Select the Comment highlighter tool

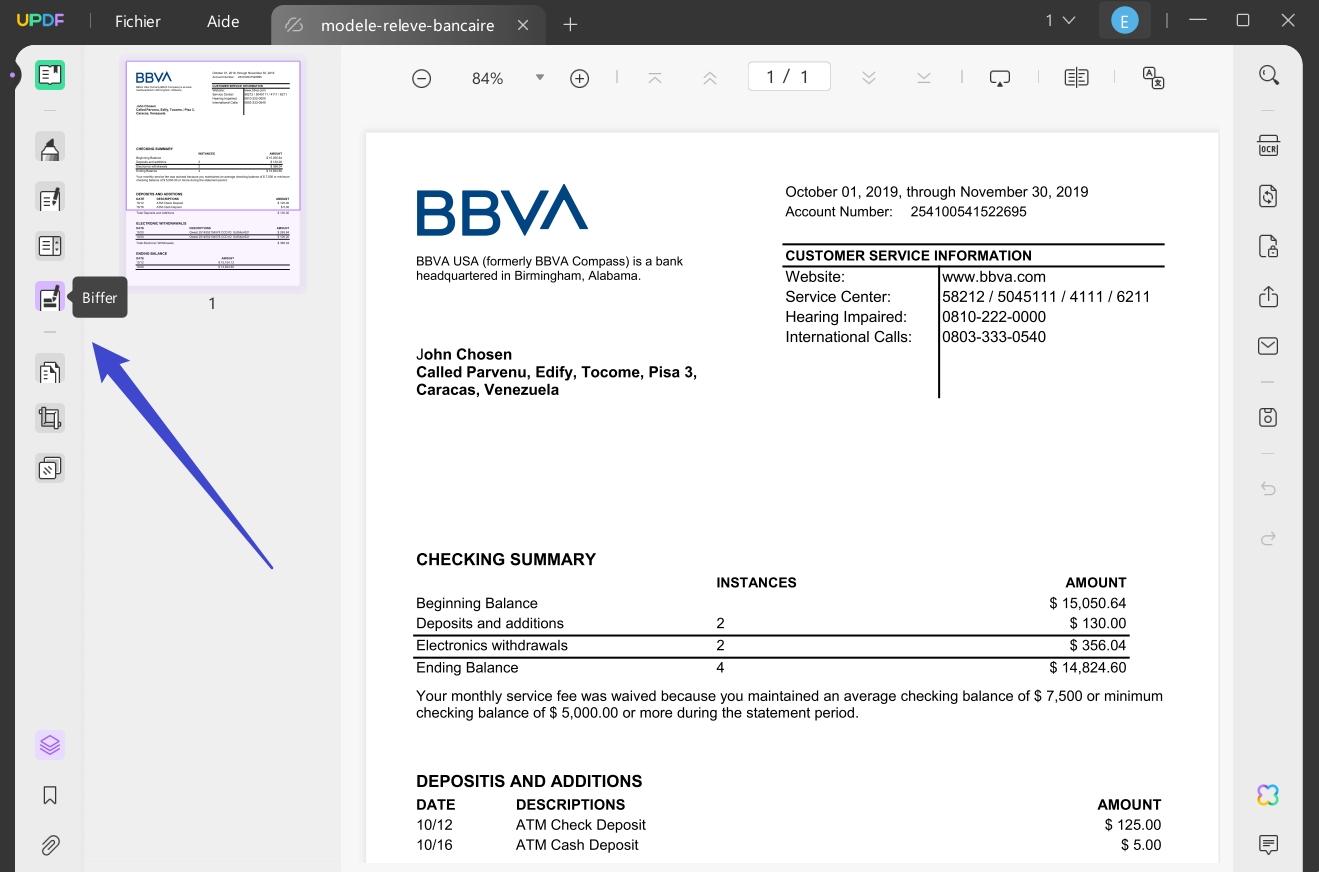(50, 148)
